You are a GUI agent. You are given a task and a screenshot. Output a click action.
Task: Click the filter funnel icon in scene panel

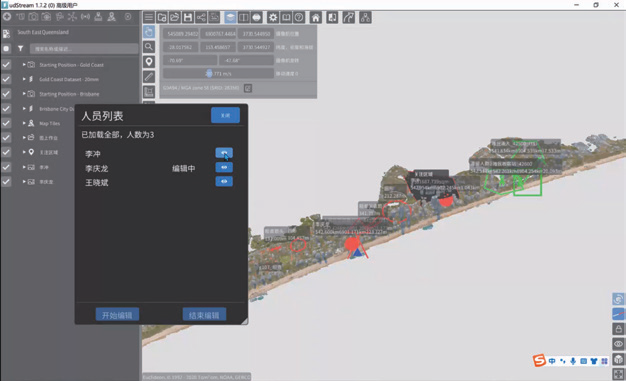[x=20, y=49]
